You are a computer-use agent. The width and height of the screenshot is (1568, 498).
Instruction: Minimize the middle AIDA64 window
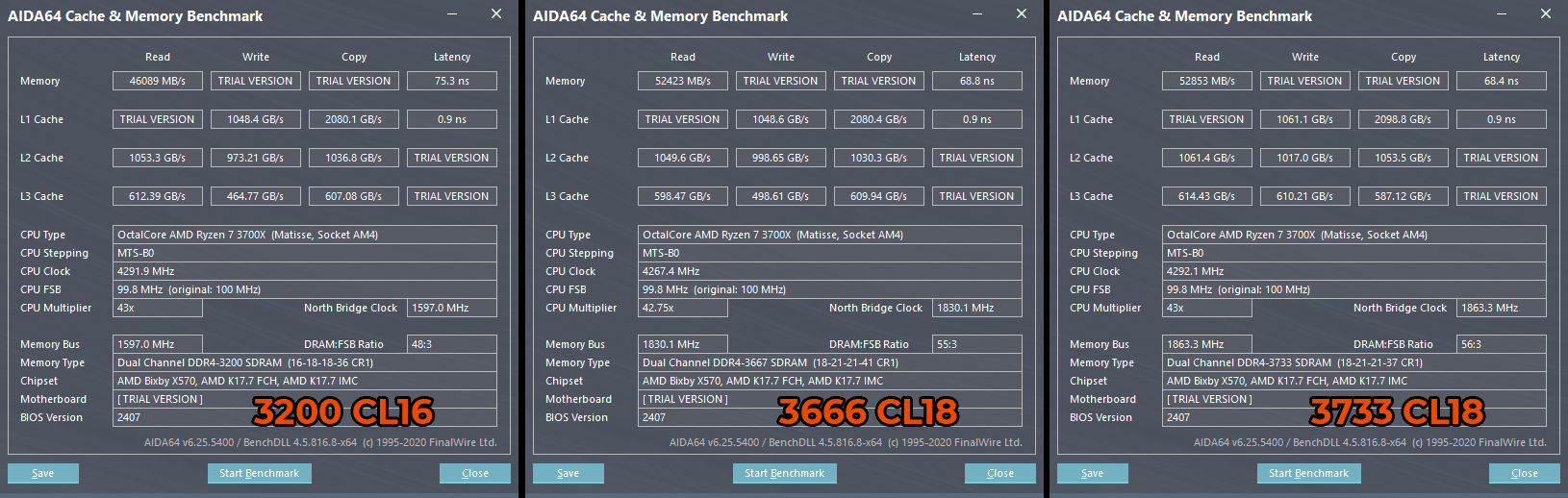tap(977, 14)
